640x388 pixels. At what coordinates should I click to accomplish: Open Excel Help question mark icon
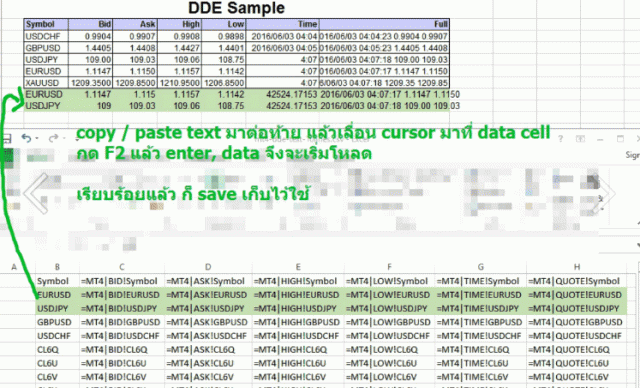[560, 139]
